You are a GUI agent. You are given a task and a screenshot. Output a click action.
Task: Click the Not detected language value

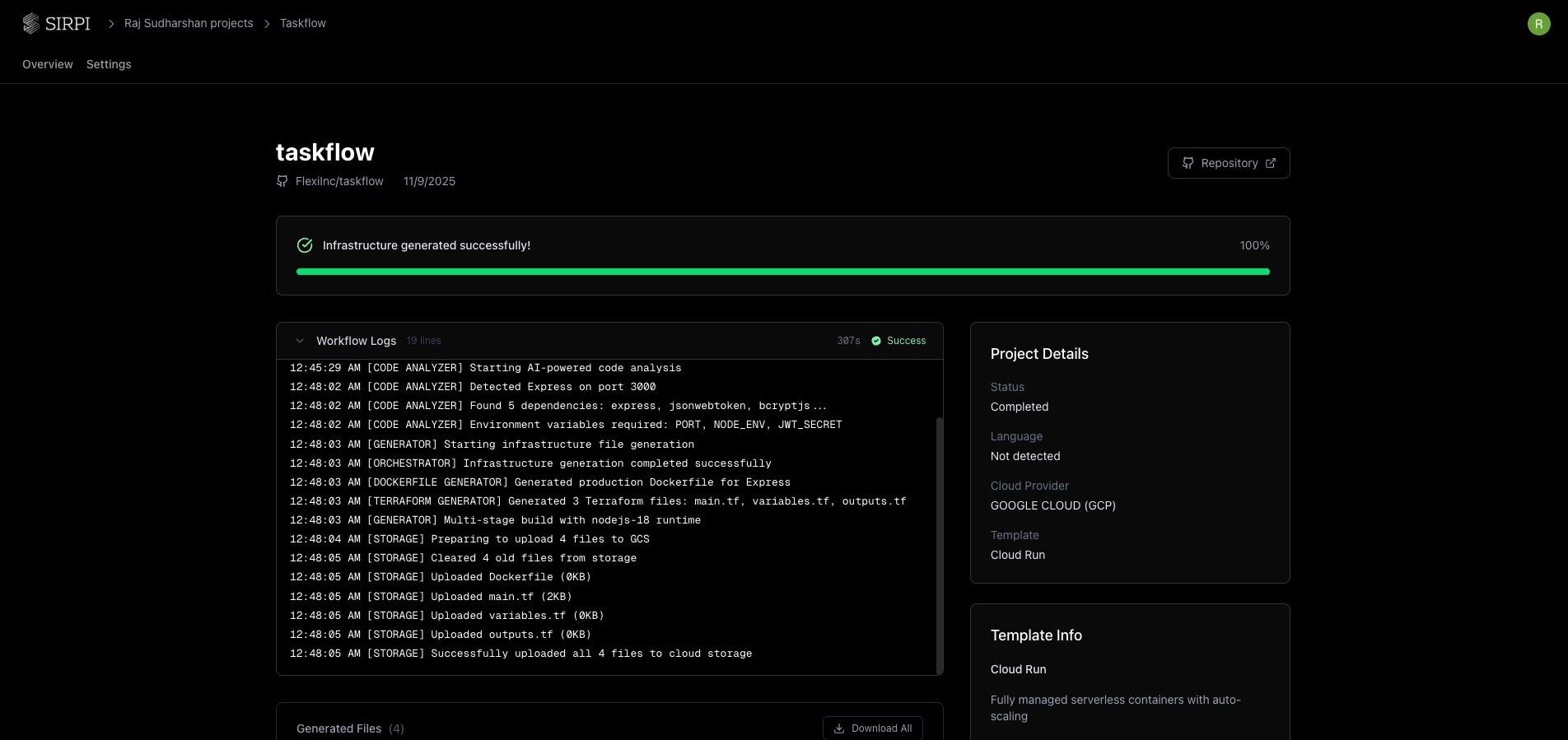[x=1025, y=456]
